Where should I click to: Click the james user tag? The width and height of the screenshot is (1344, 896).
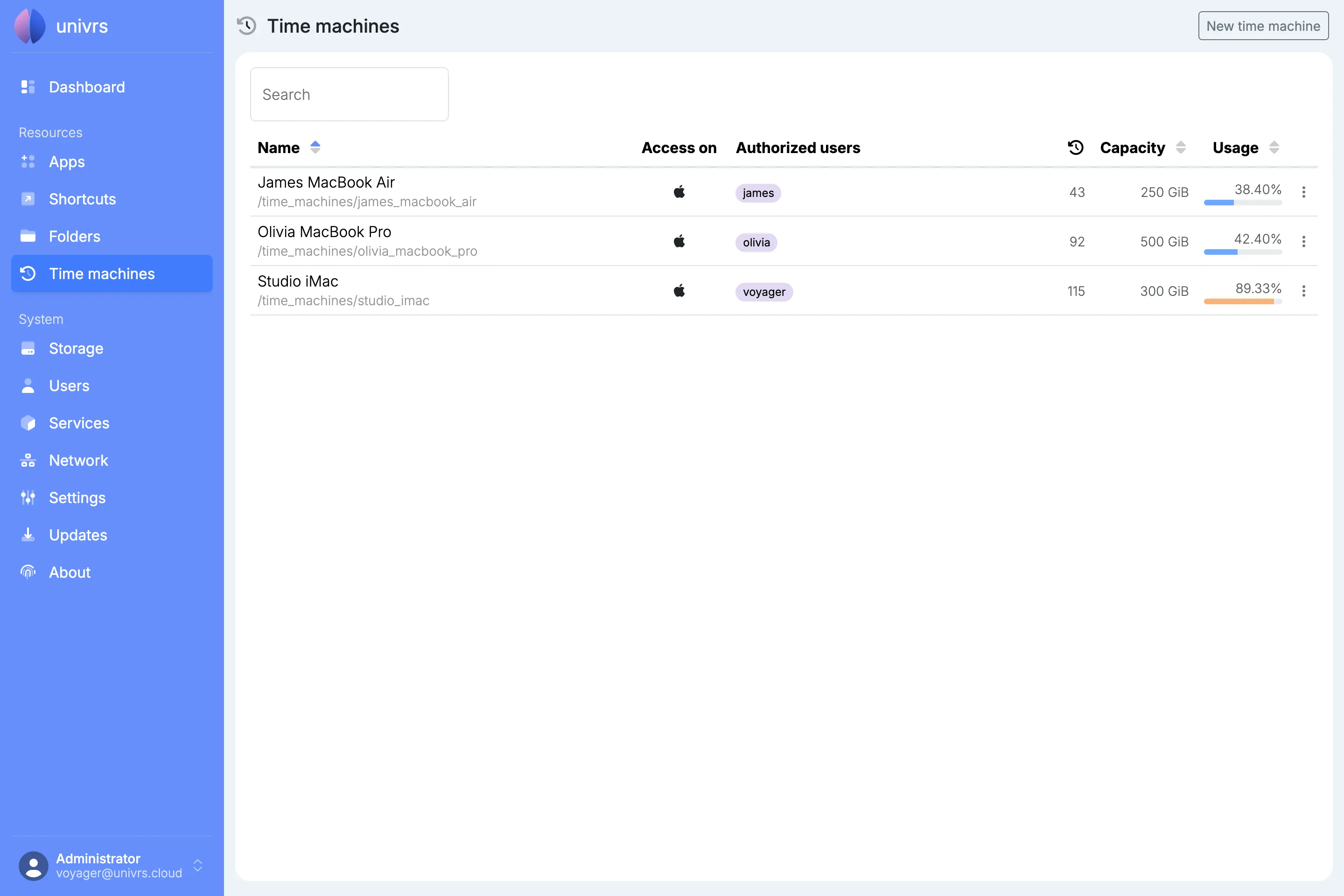coord(758,193)
